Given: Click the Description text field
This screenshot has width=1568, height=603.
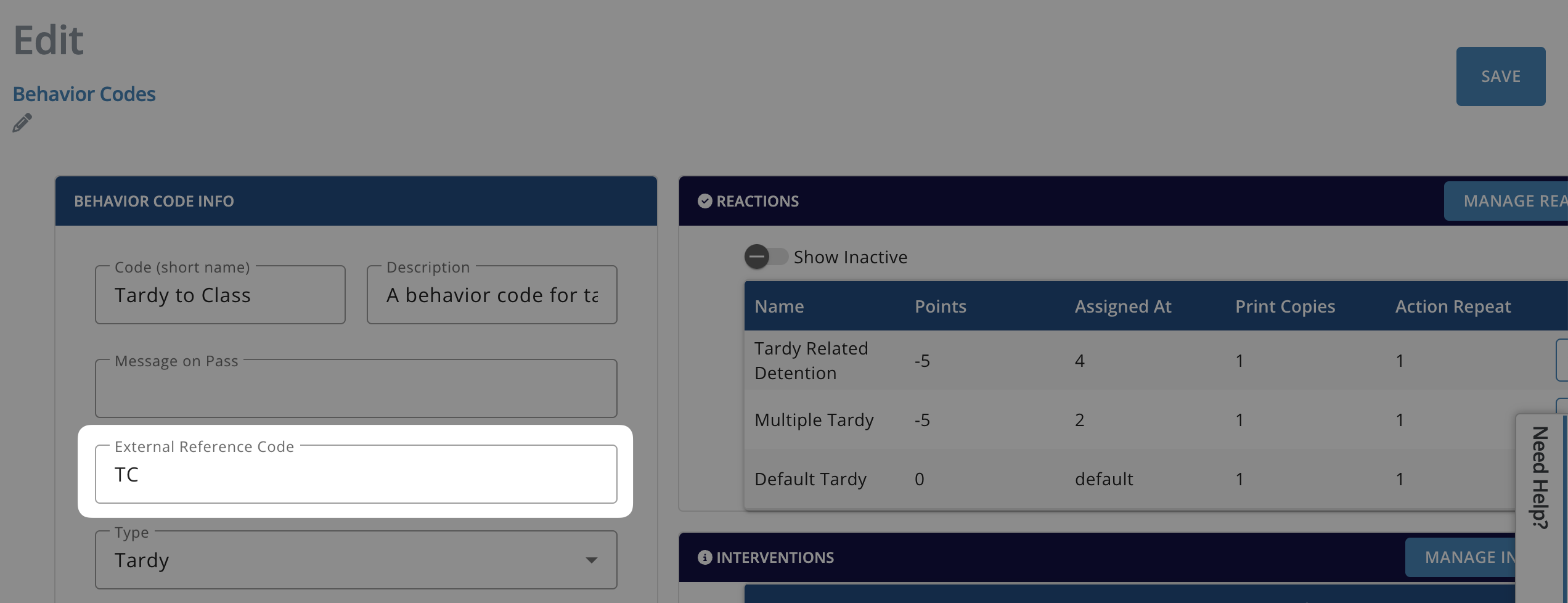Looking at the screenshot, I should [492, 295].
